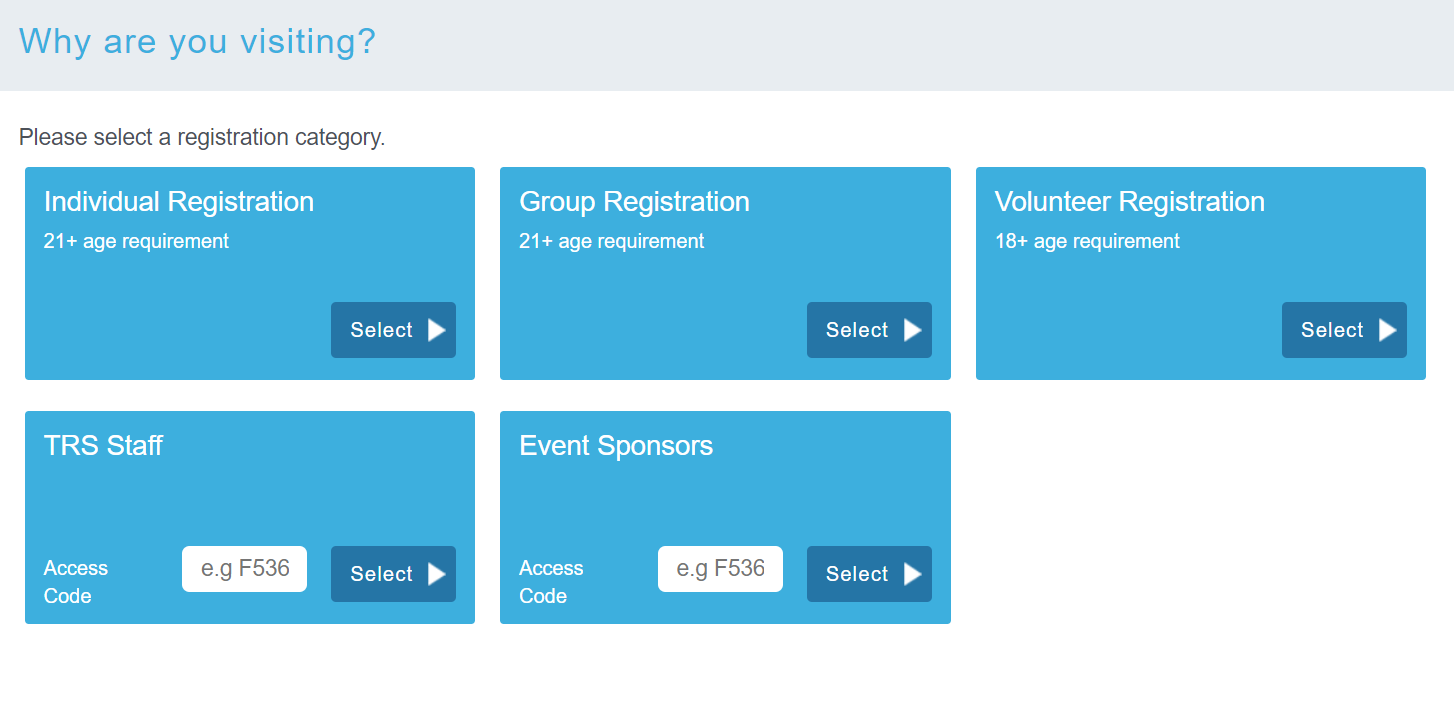
Task: Hit the Select button for TRS Staff
Action: pos(393,574)
